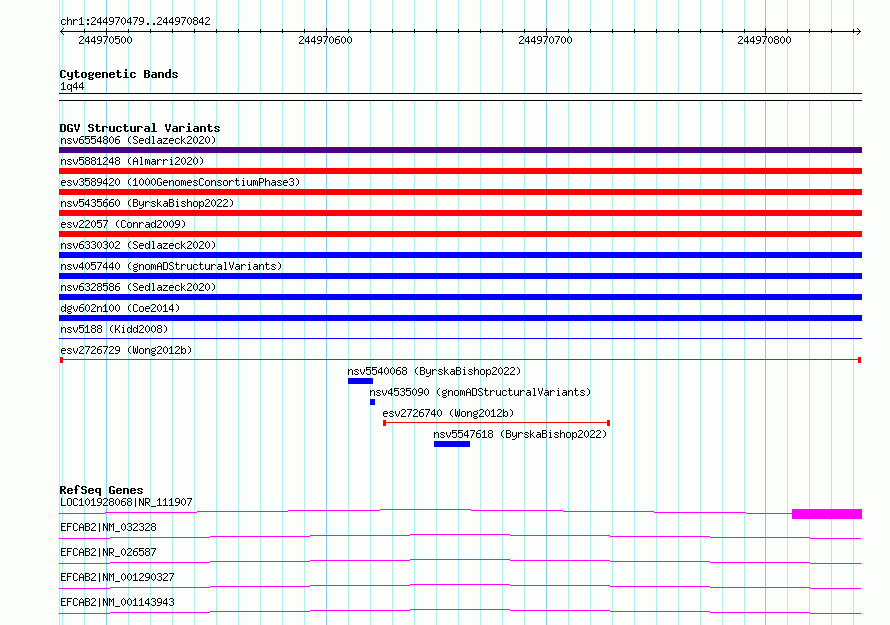Click the esv2726740 (Wong2012b) label
This screenshot has width=890, height=625.
448,413
